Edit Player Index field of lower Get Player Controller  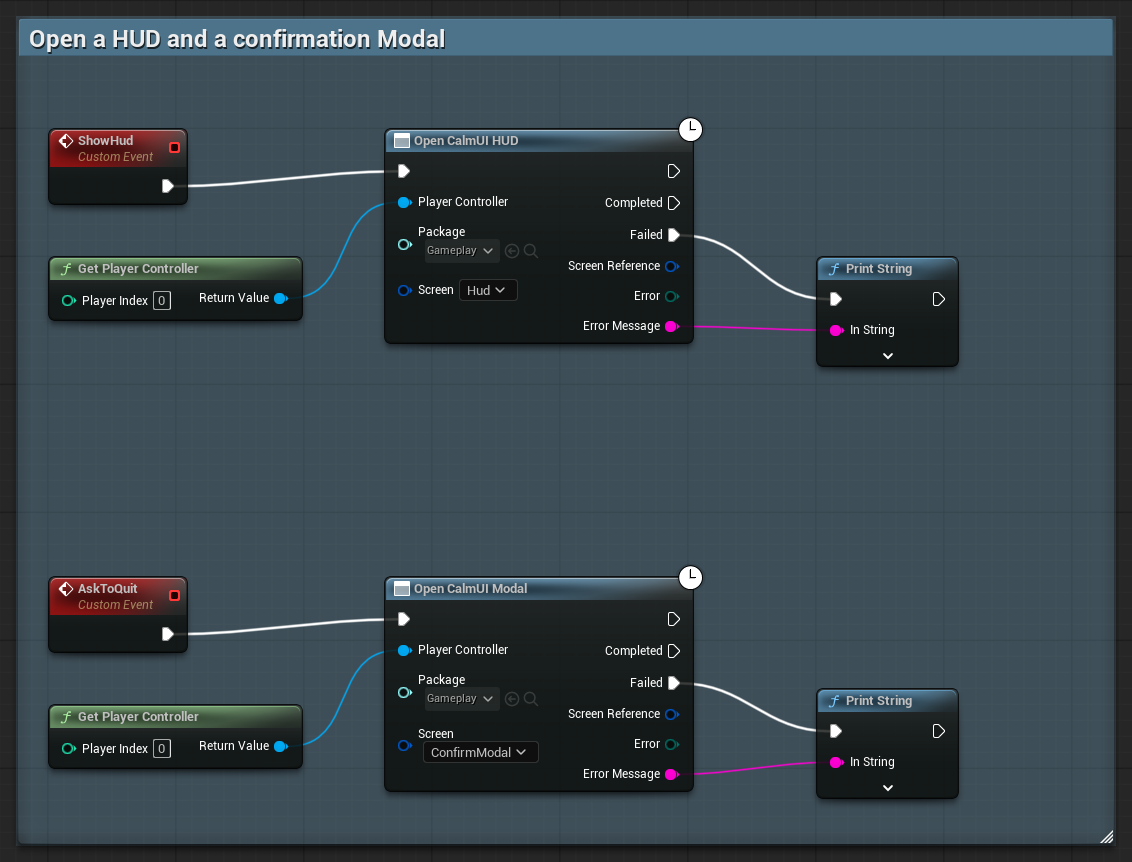coord(162,749)
